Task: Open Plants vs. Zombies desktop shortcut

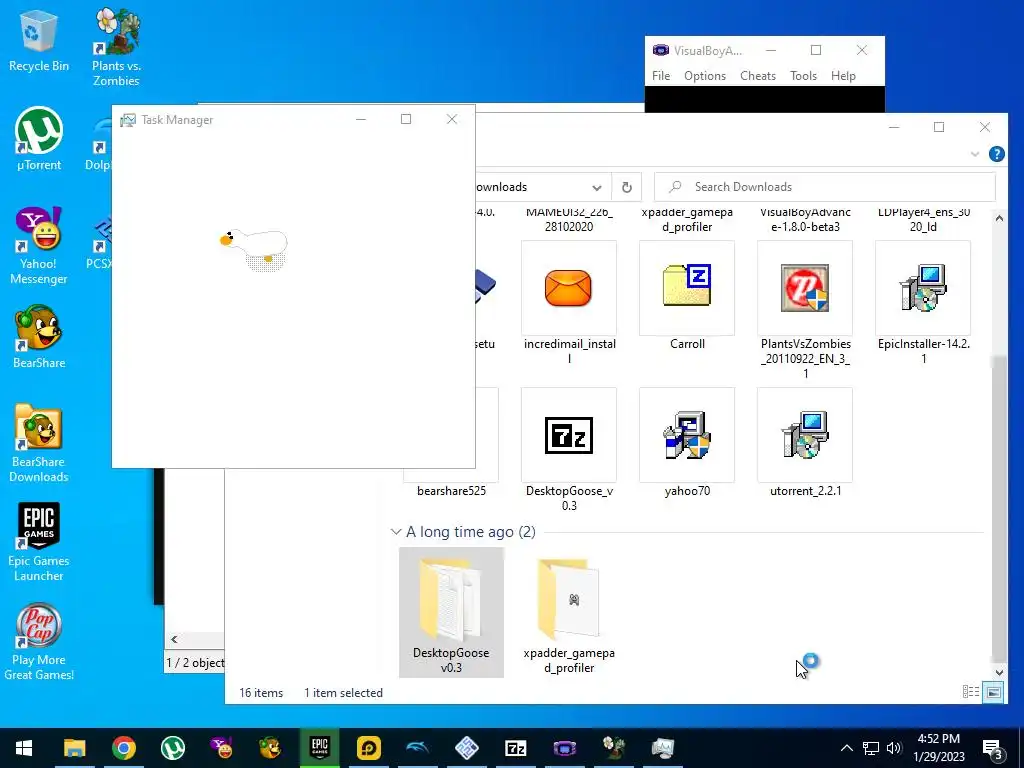Action: point(116,47)
